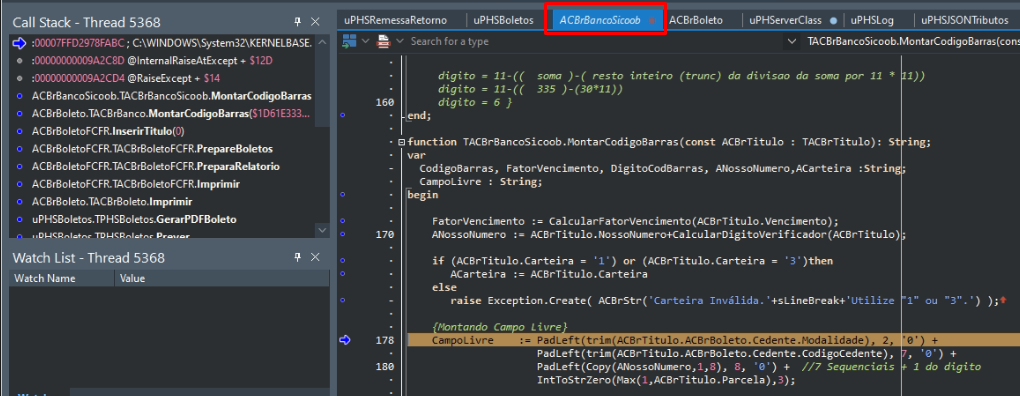
Task: Click the Call Stack scroll down arrow
Action: 323,230
